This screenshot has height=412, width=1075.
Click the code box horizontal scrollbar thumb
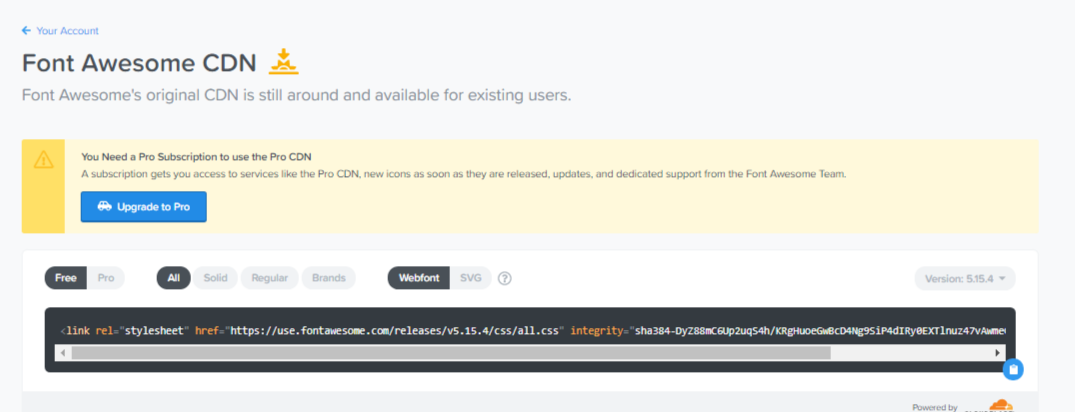(x=450, y=352)
